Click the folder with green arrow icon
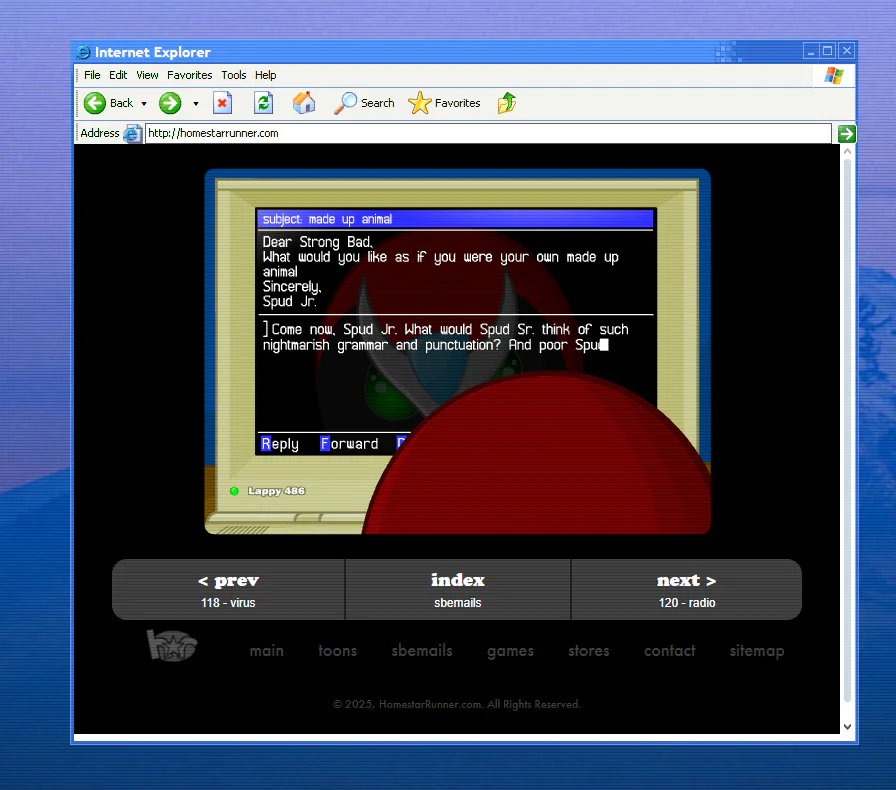 click(507, 103)
